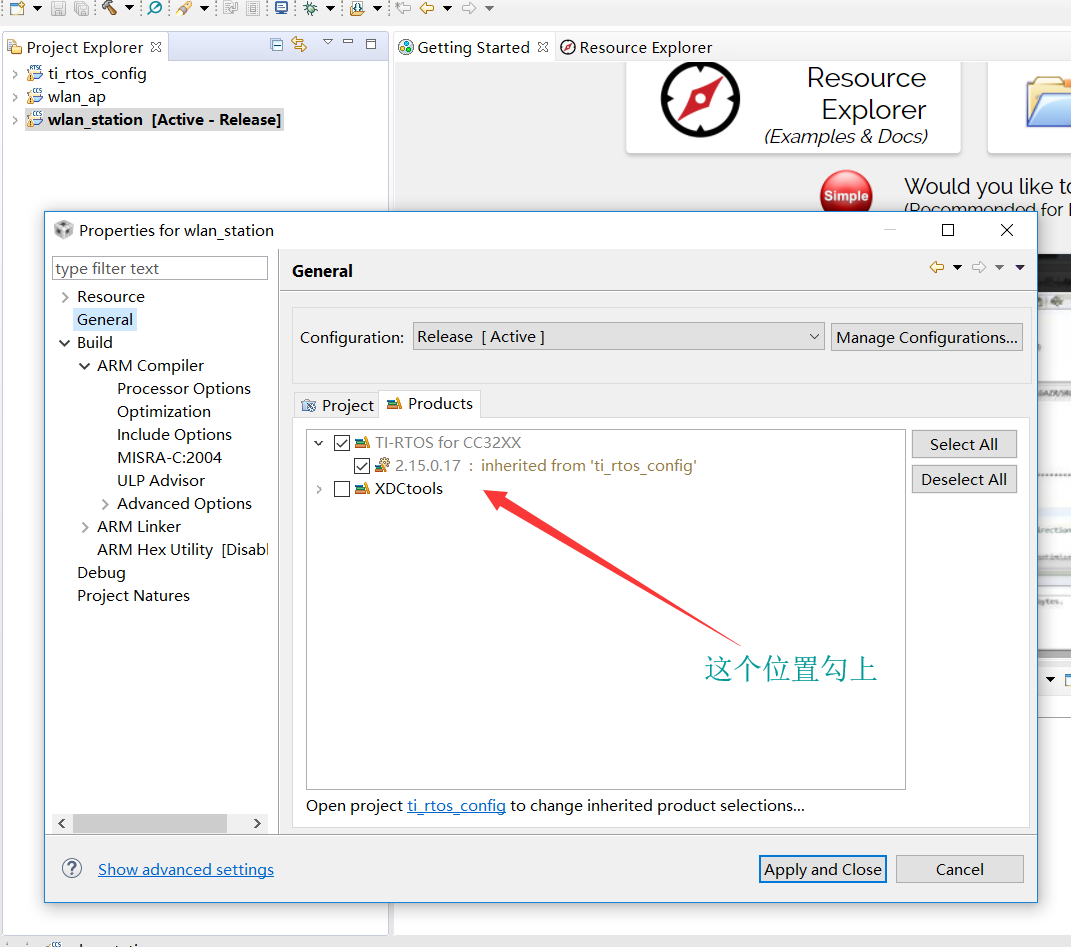
Task: Click the properties dialog help icon
Action: coord(72,868)
